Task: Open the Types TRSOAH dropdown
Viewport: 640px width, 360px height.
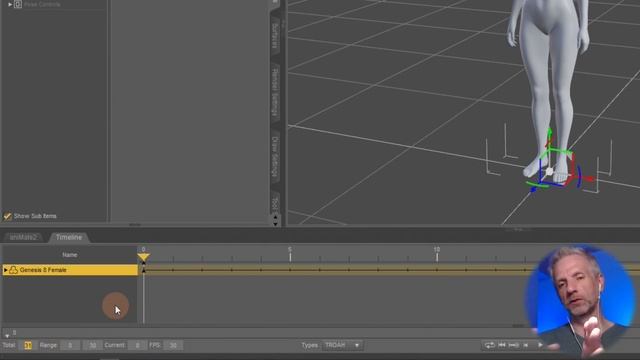Action: [x=342, y=345]
